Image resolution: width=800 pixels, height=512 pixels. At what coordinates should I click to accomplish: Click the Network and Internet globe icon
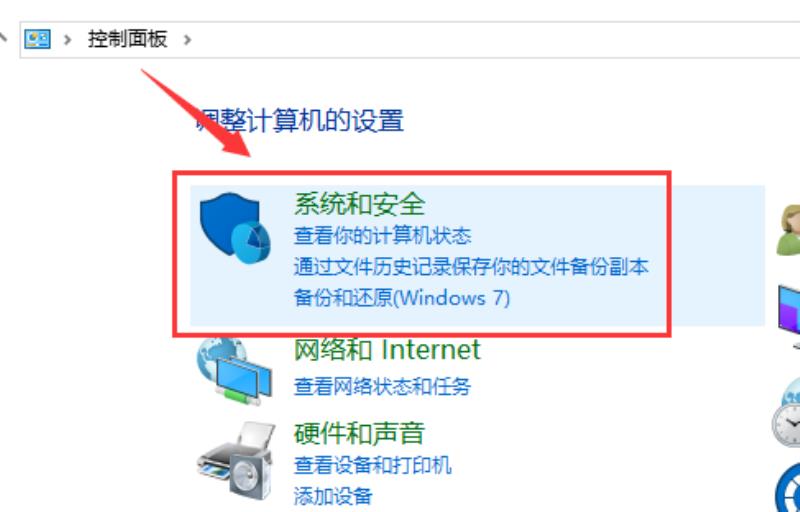(235, 371)
